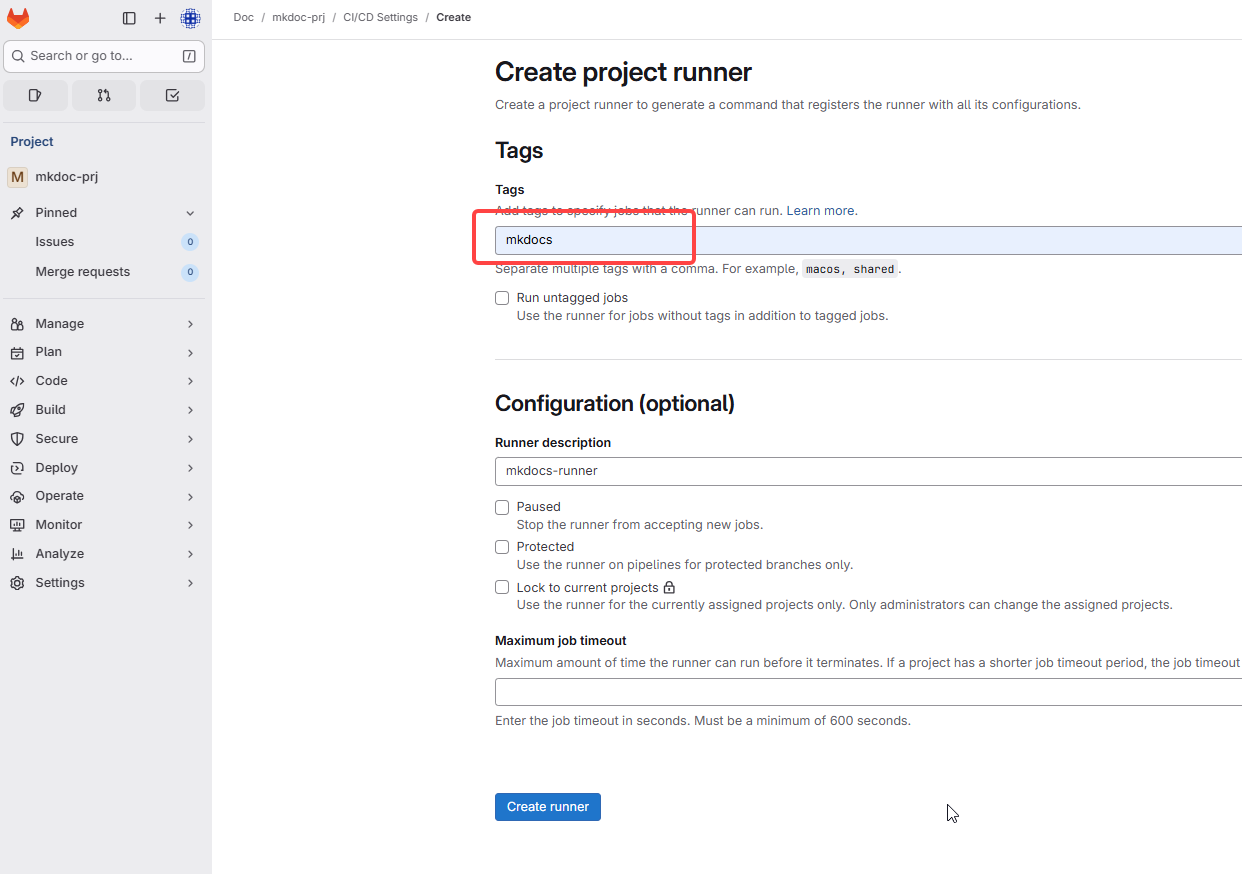Click the Tags input field containing mkdocs

(x=868, y=240)
